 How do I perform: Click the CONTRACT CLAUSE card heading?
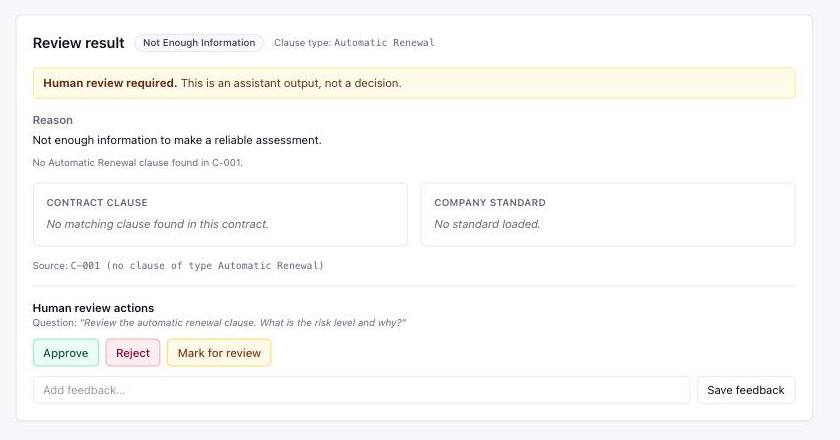97,203
